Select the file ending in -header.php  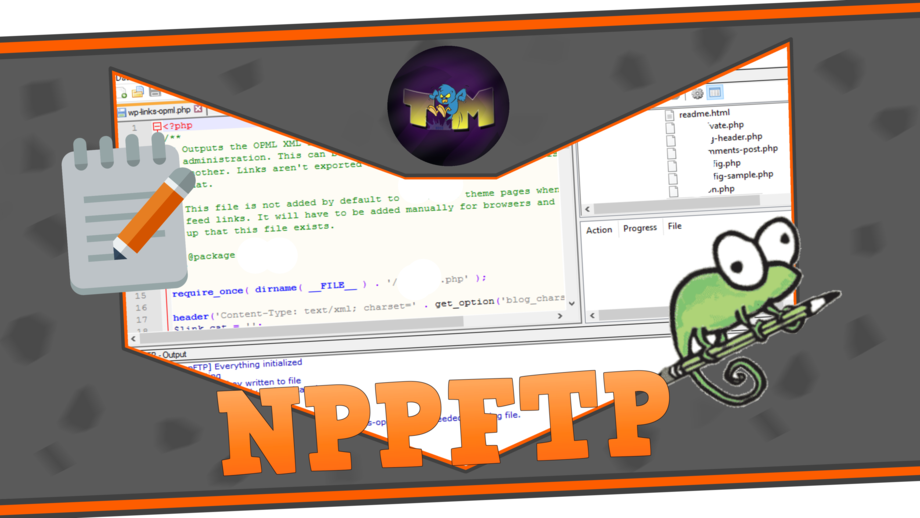click(736, 137)
